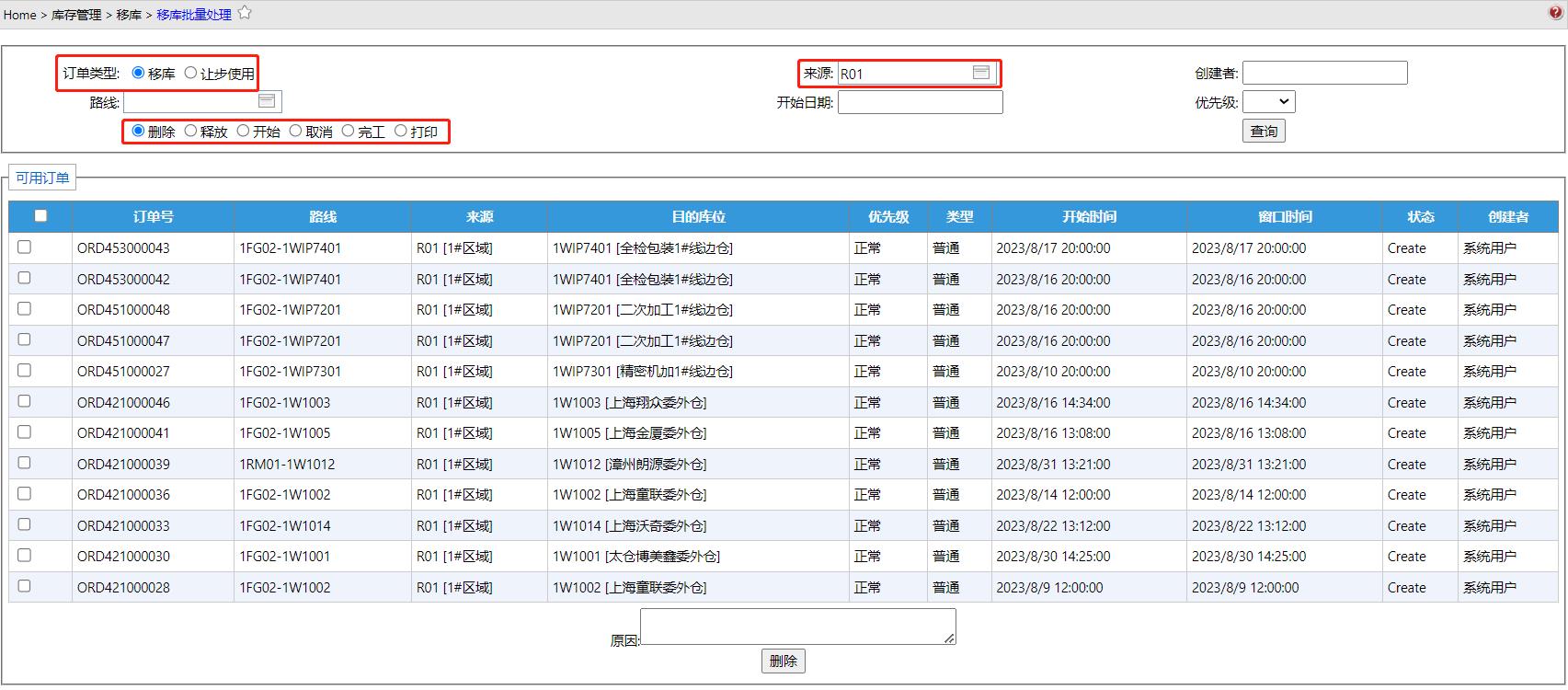The image size is (1568, 690).
Task: Click start time 2023/8/22 13:12:00
Action: (x=1053, y=526)
